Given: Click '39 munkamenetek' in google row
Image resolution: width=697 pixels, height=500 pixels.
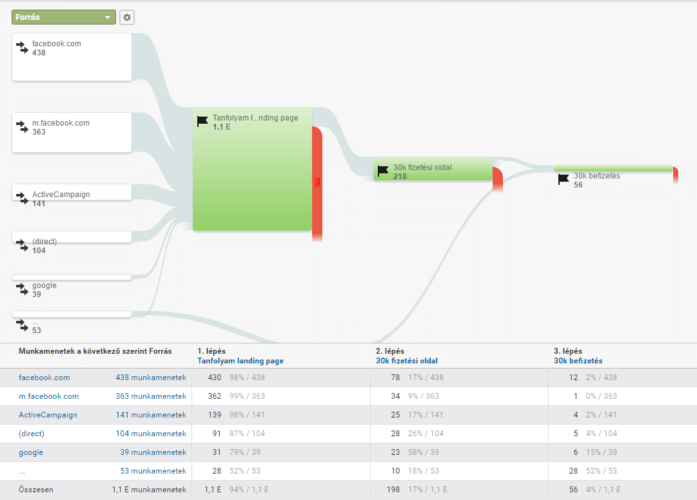Looking at the screenshot, I should point(153,452).
